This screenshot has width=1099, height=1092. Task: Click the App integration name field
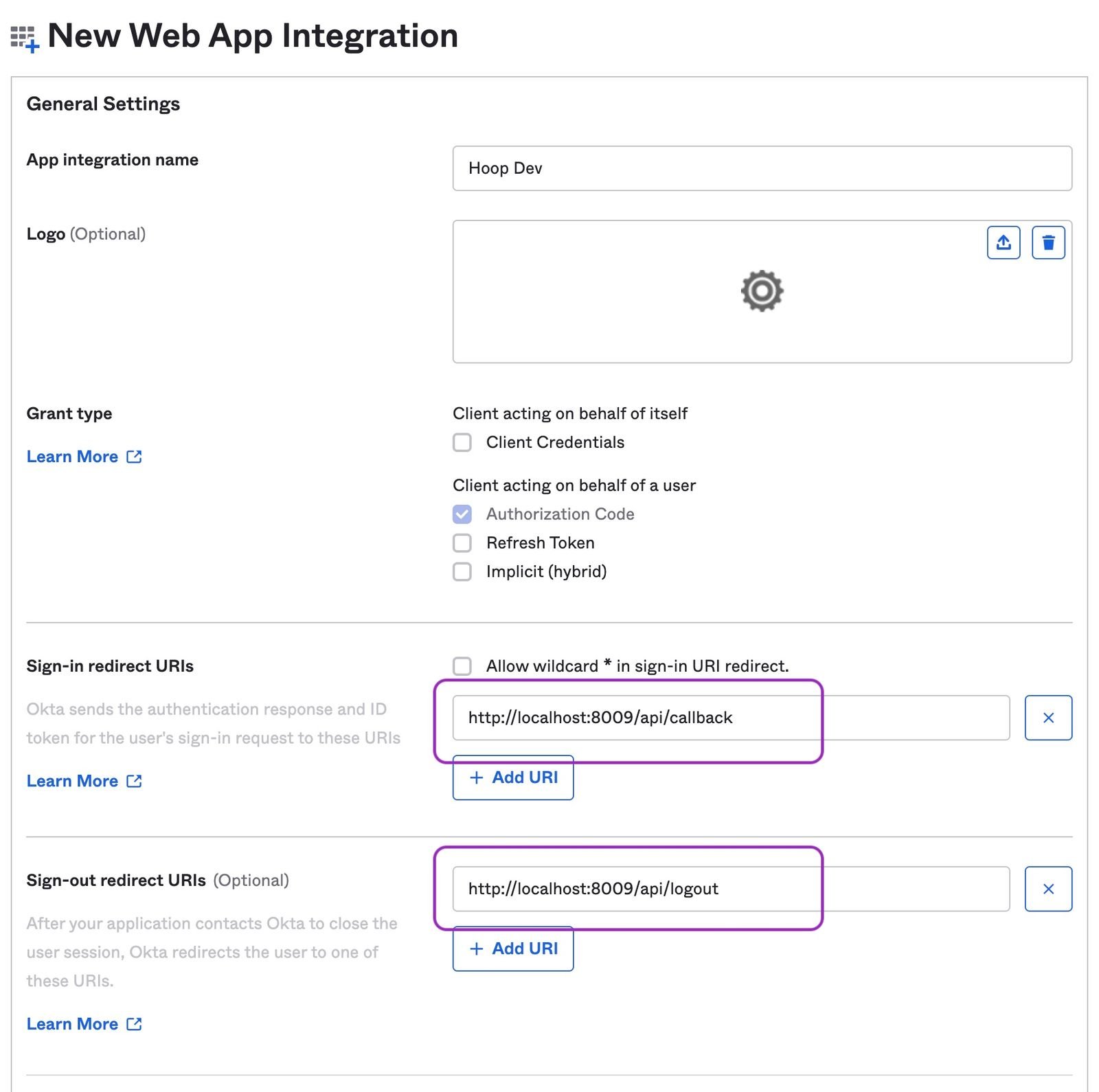[762, 168]
